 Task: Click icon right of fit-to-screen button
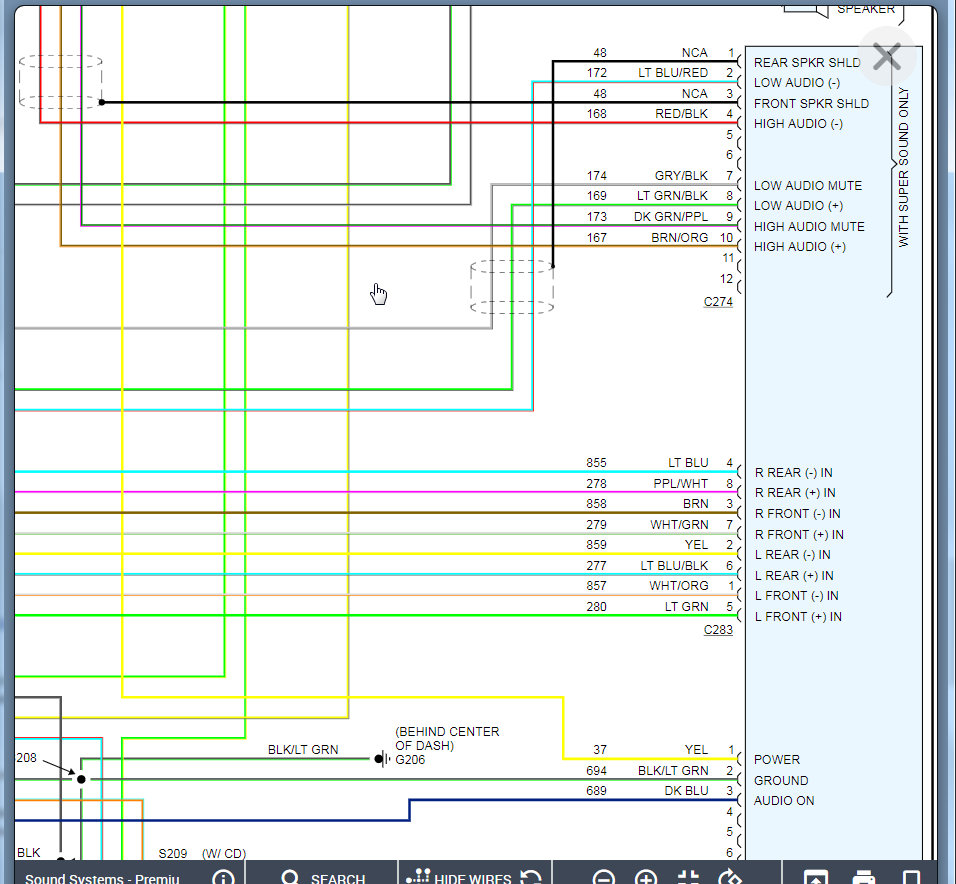[731, 877]
